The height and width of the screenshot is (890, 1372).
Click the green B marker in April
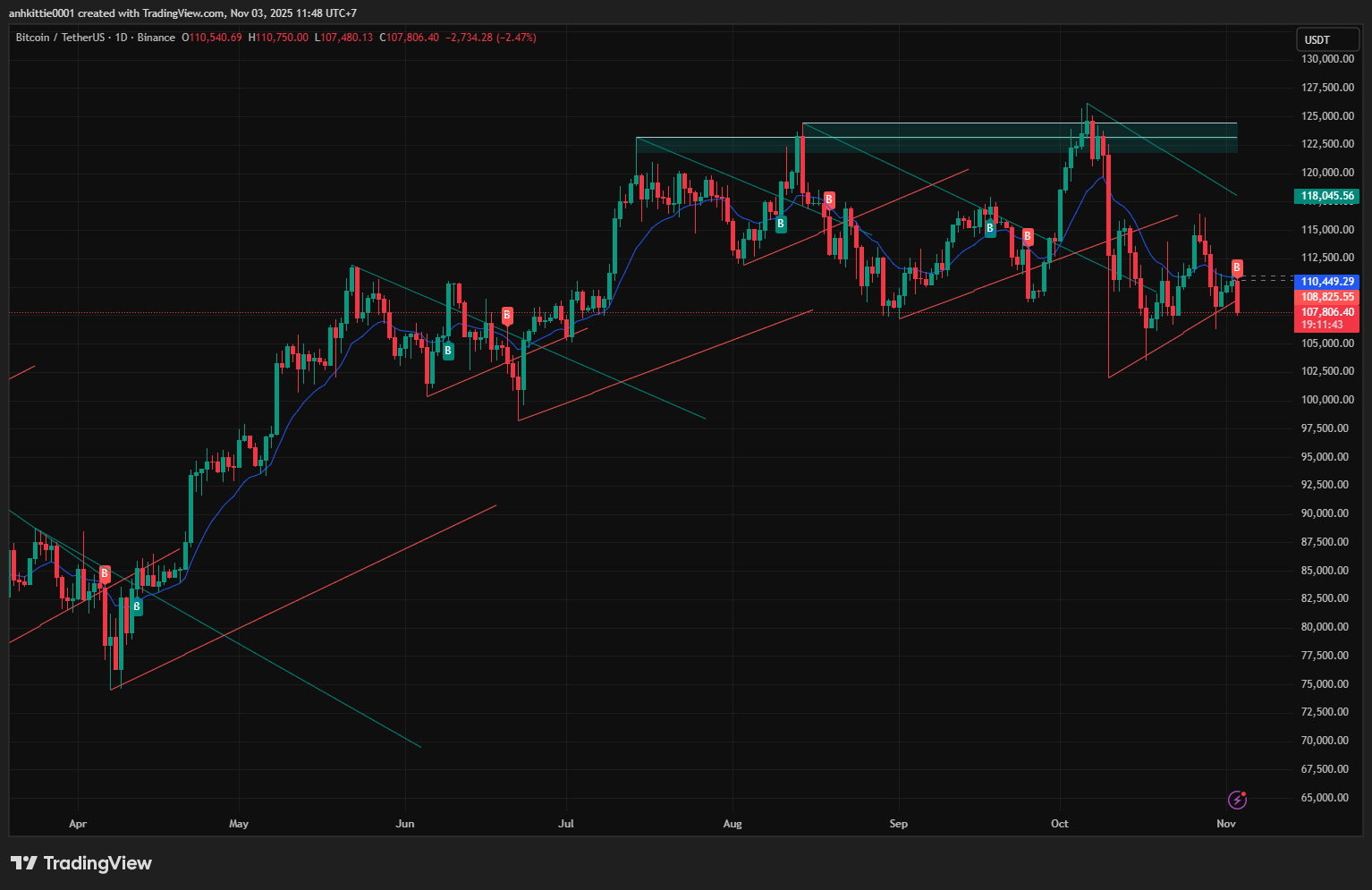click(137, 606)
